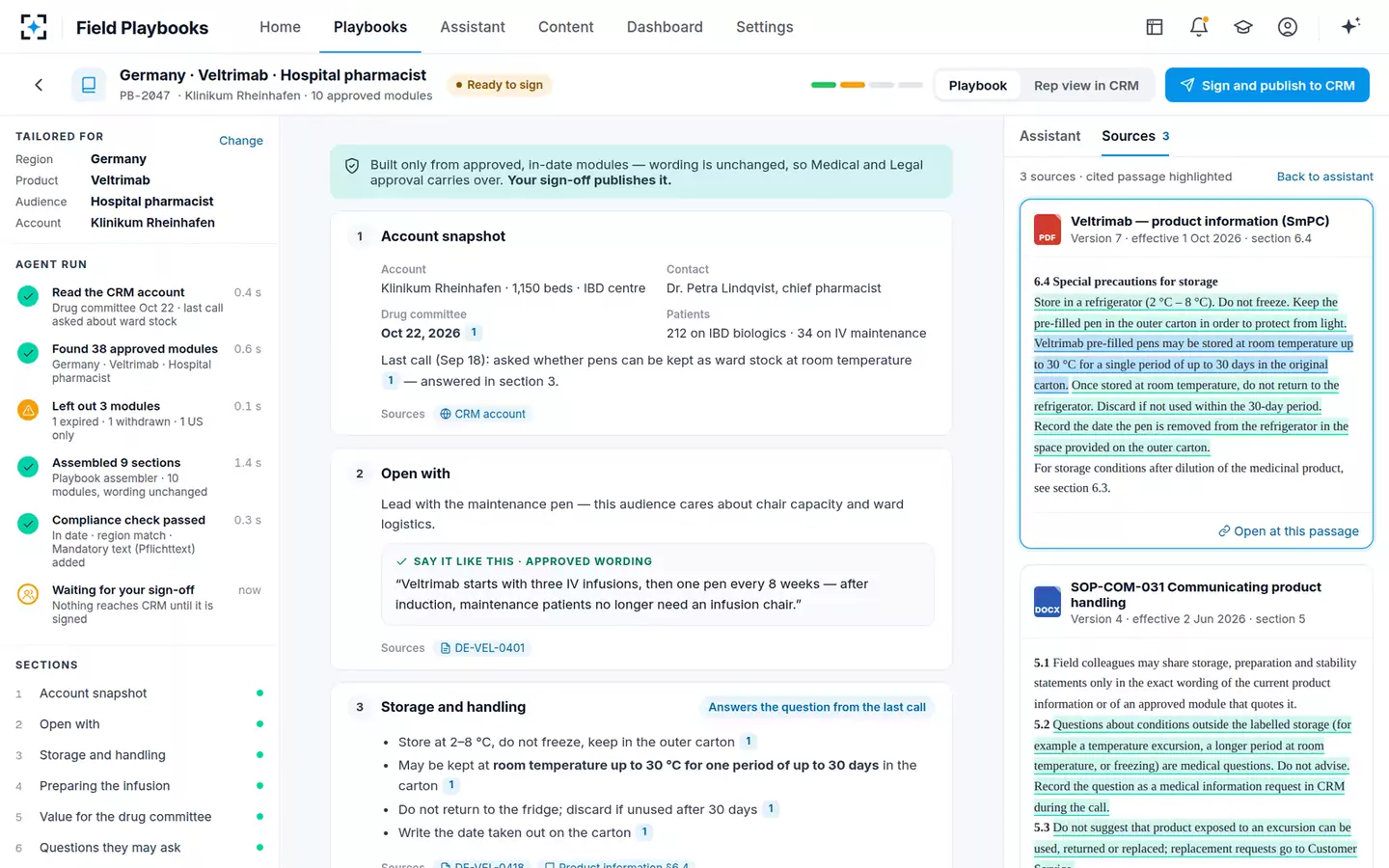Viewport: 1389px width, 868px height.
Task: Jump to Preparing the infusion section
Action: pyautogui.click(x=140, y=786)
